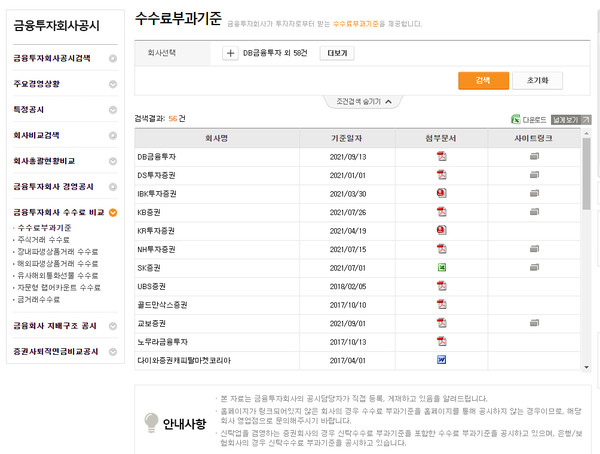Image resolution: width=600 pixels, height=454 pixels.
Task: Click 넓게보기 wide view button
Action: [571, 120]
